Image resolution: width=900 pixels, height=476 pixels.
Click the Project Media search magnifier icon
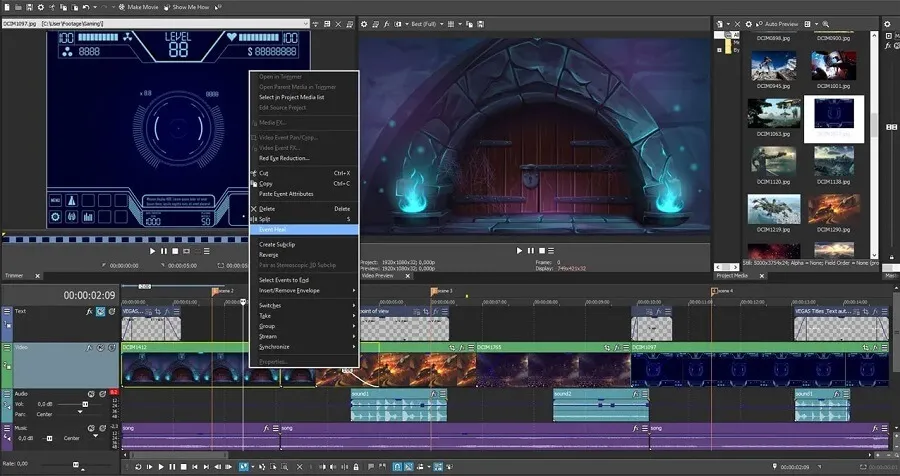coord(826,24)
